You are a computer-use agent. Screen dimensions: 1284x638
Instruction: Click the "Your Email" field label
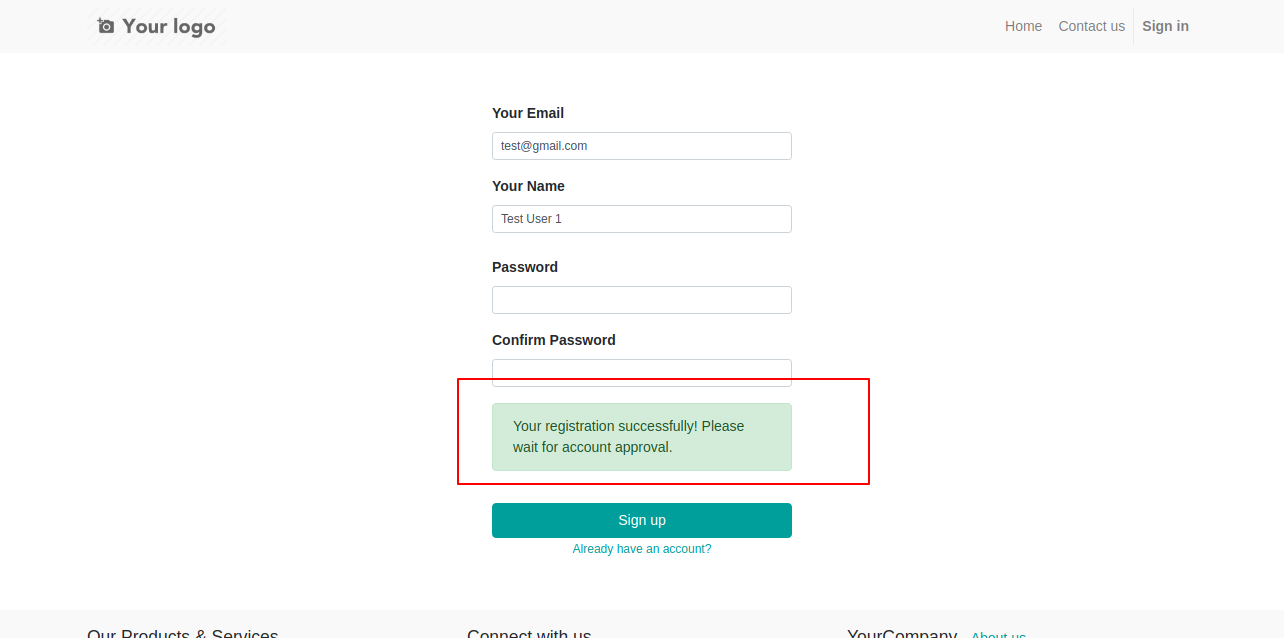click(x=528, y=113)
